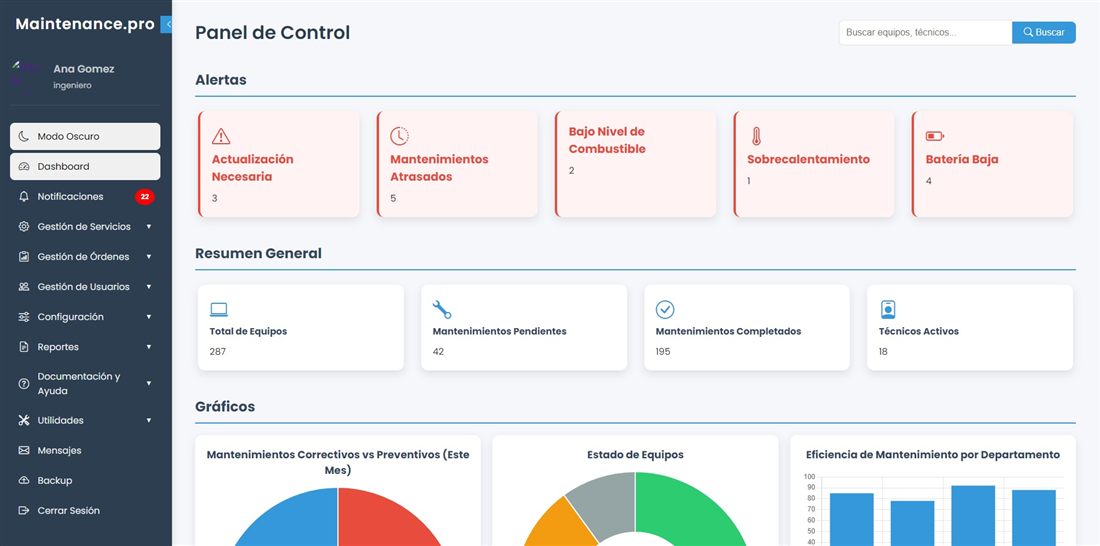This screenshot has height=546, width=1100.
Task: Open the Sobrecalentamiento alert title
Action: coord(808,159)
